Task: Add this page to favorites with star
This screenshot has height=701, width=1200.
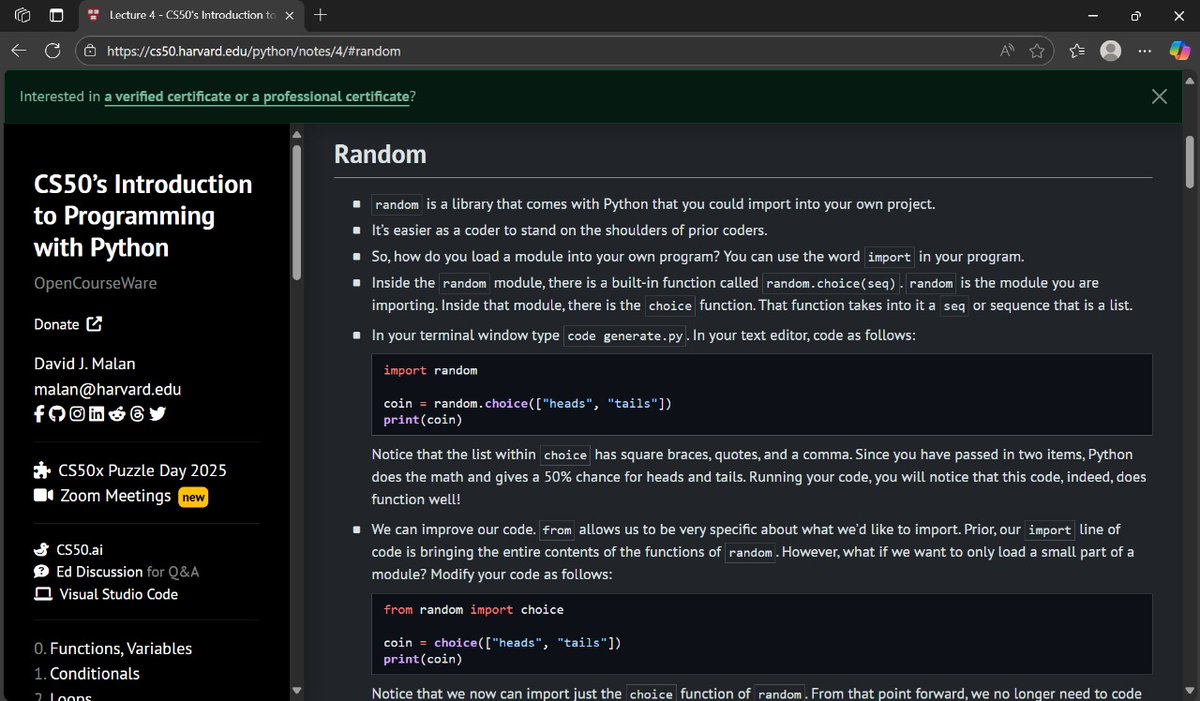Action: (1037, 50)
